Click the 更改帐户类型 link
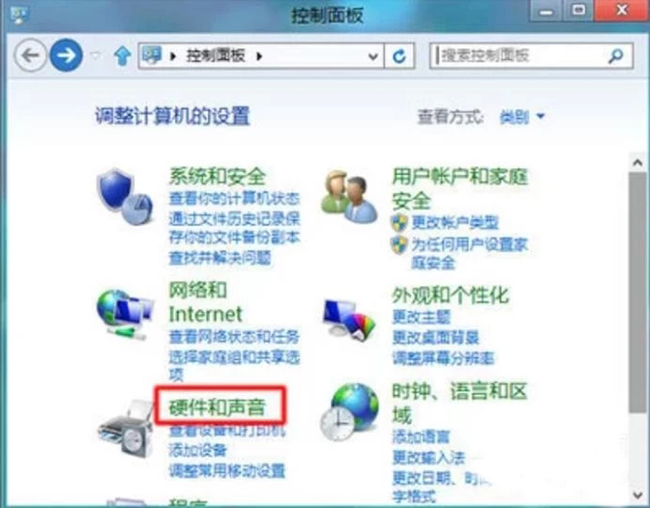 pyautogui.click(x=455, y=223)
